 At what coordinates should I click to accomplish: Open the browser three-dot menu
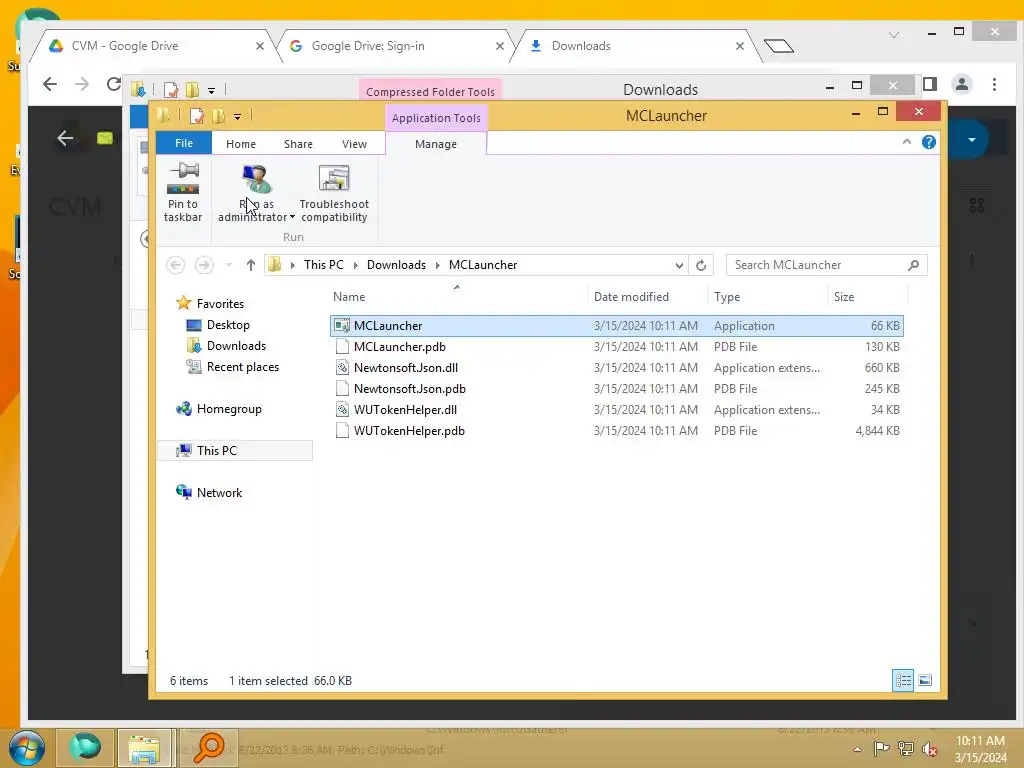coord(994,84)
